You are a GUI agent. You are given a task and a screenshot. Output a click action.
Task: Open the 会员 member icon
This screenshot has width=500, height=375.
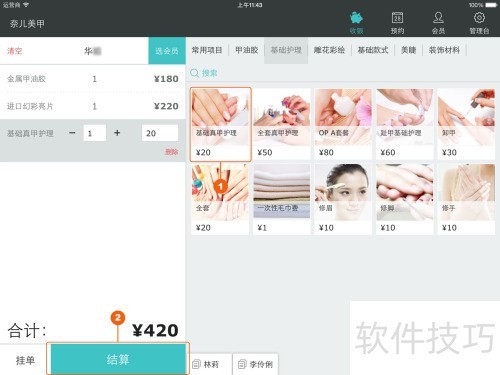438,18
